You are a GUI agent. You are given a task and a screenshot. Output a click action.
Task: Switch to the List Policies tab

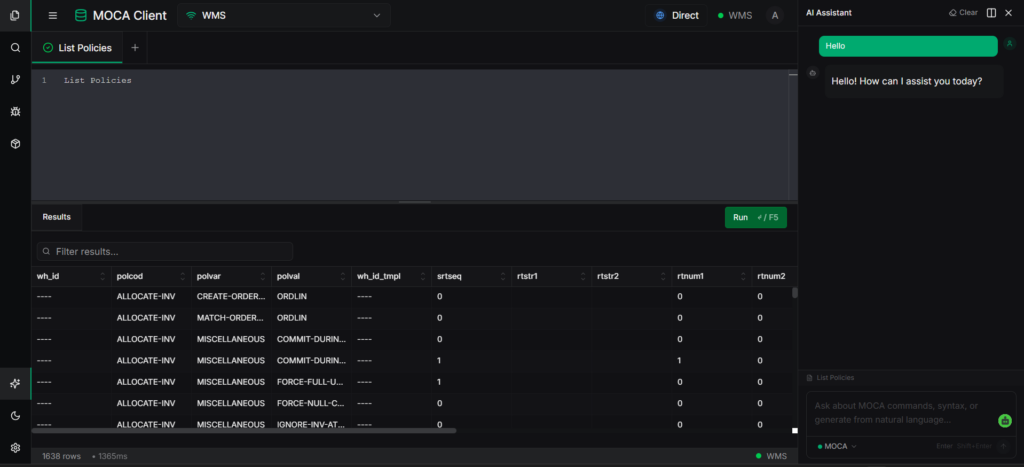[77, 48]
